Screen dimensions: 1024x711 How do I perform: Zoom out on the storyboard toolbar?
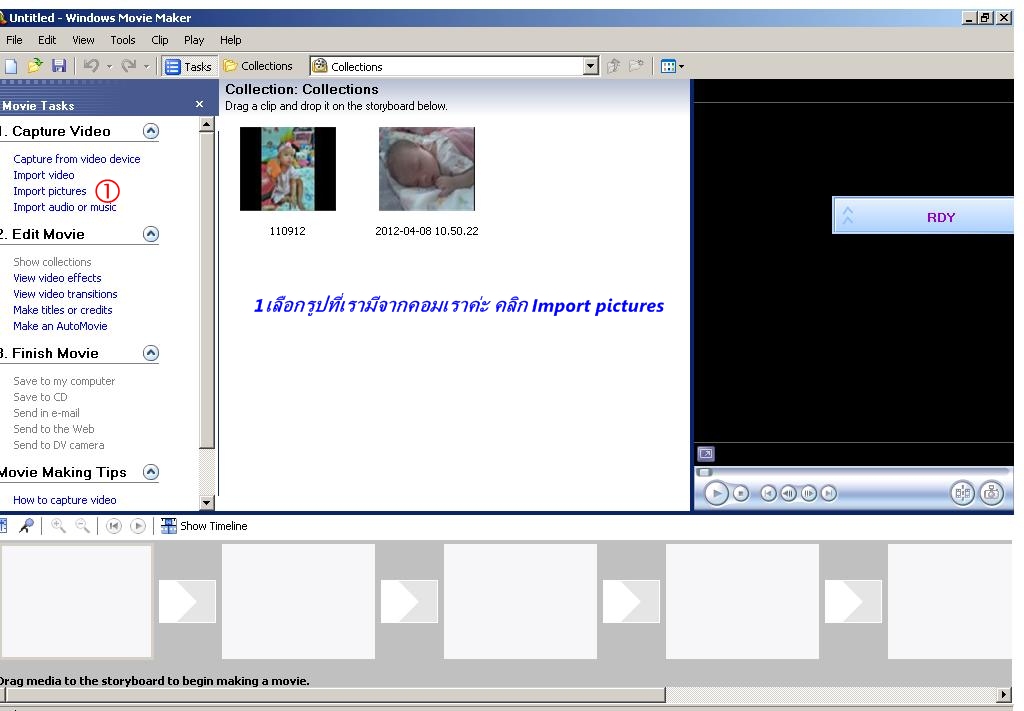pyautogui.click(x=82, y=526)
